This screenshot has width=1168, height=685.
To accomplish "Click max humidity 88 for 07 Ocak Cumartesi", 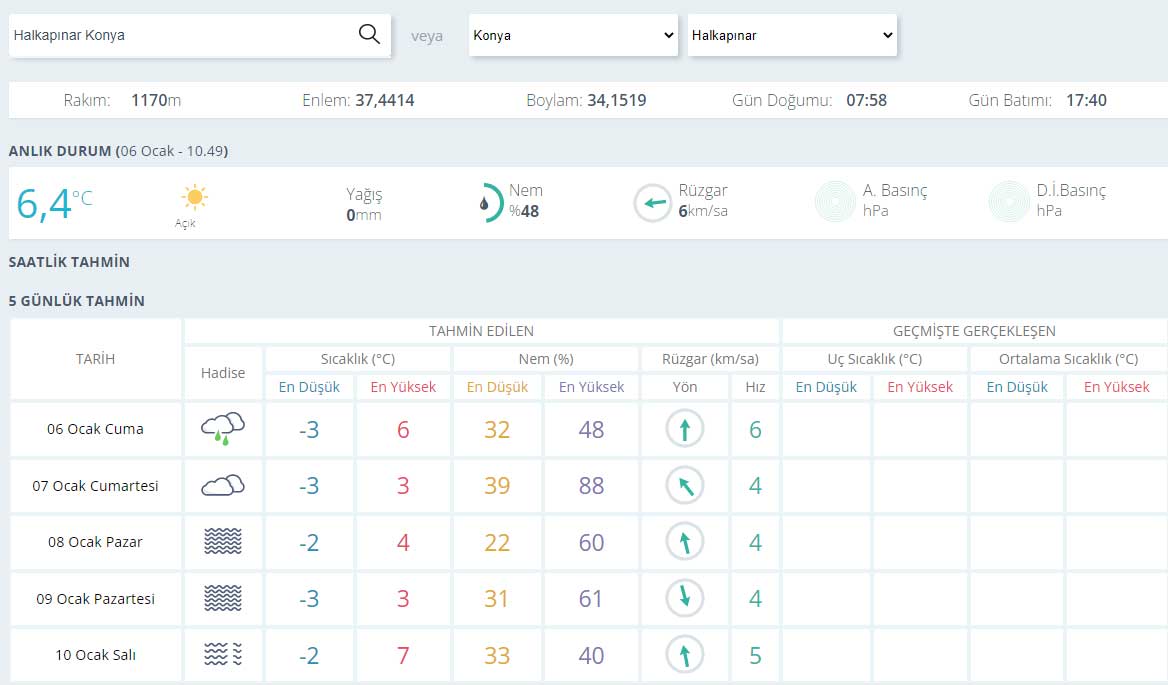I will (x=591, y=486).
